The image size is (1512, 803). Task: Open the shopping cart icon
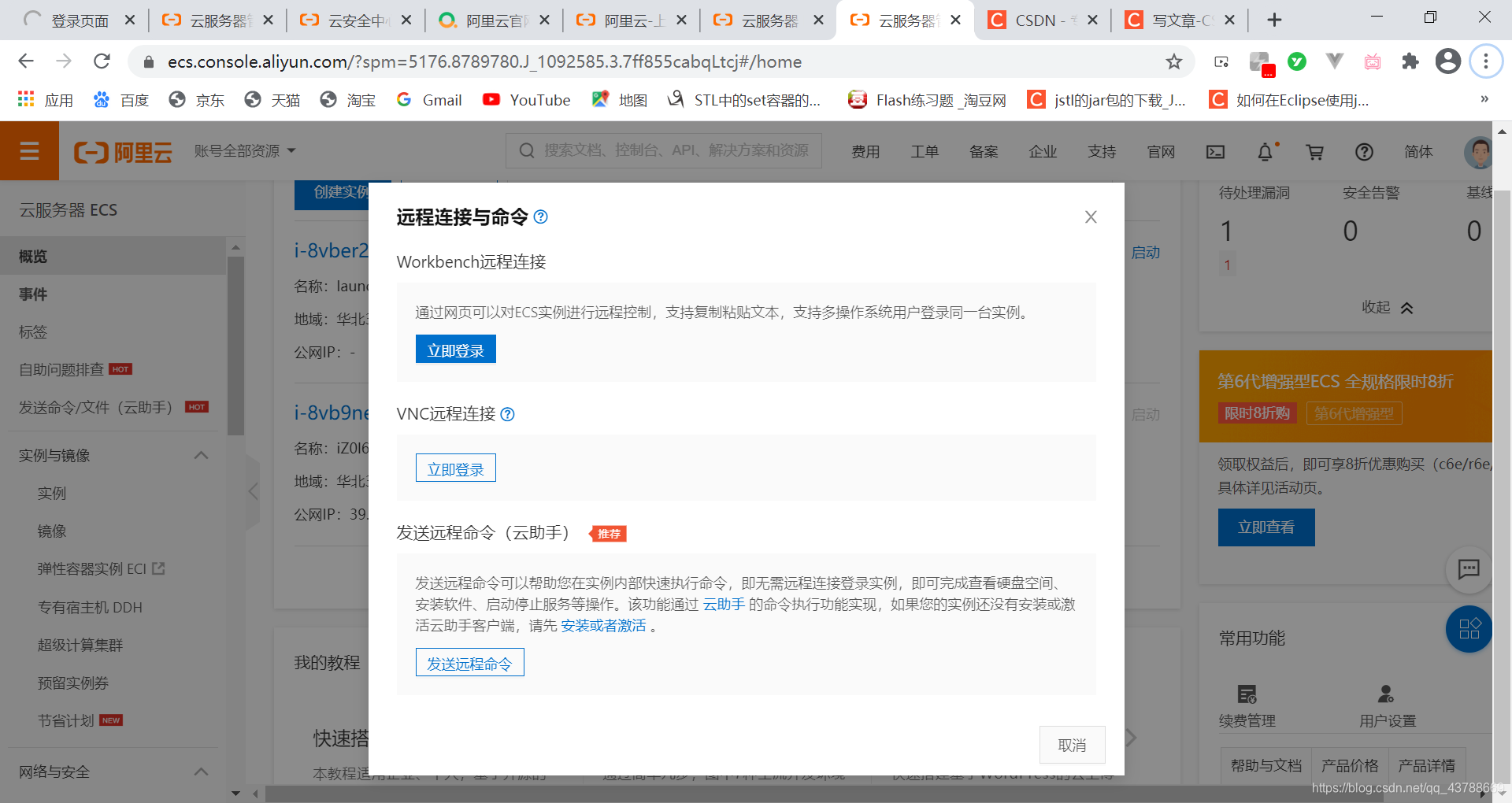pyautogui.click(x=1314, y=152)
